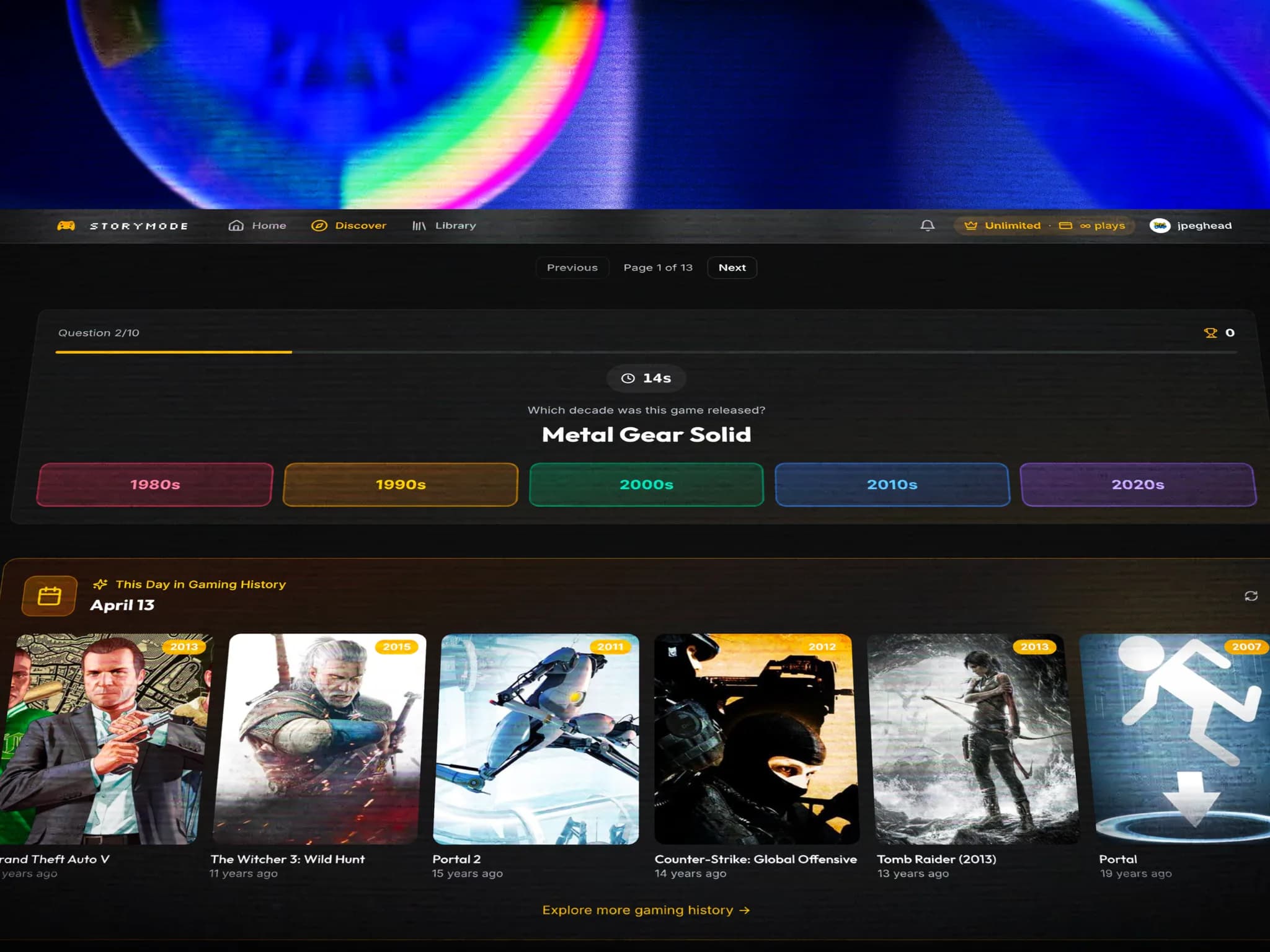Click the Page 1 of 13 indicator

tap(658, 268)
